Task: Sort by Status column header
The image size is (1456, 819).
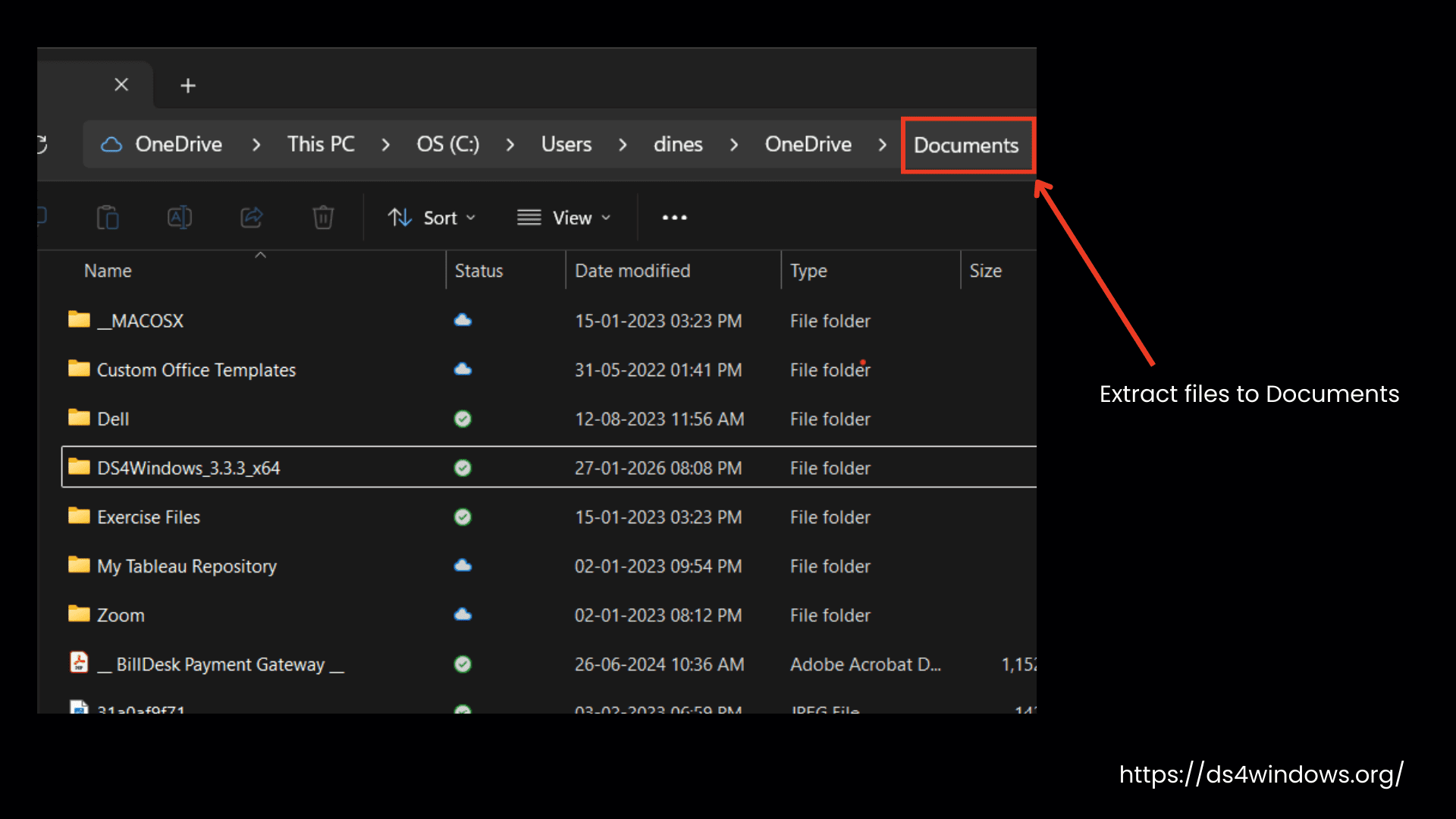Action: [479, 271]
